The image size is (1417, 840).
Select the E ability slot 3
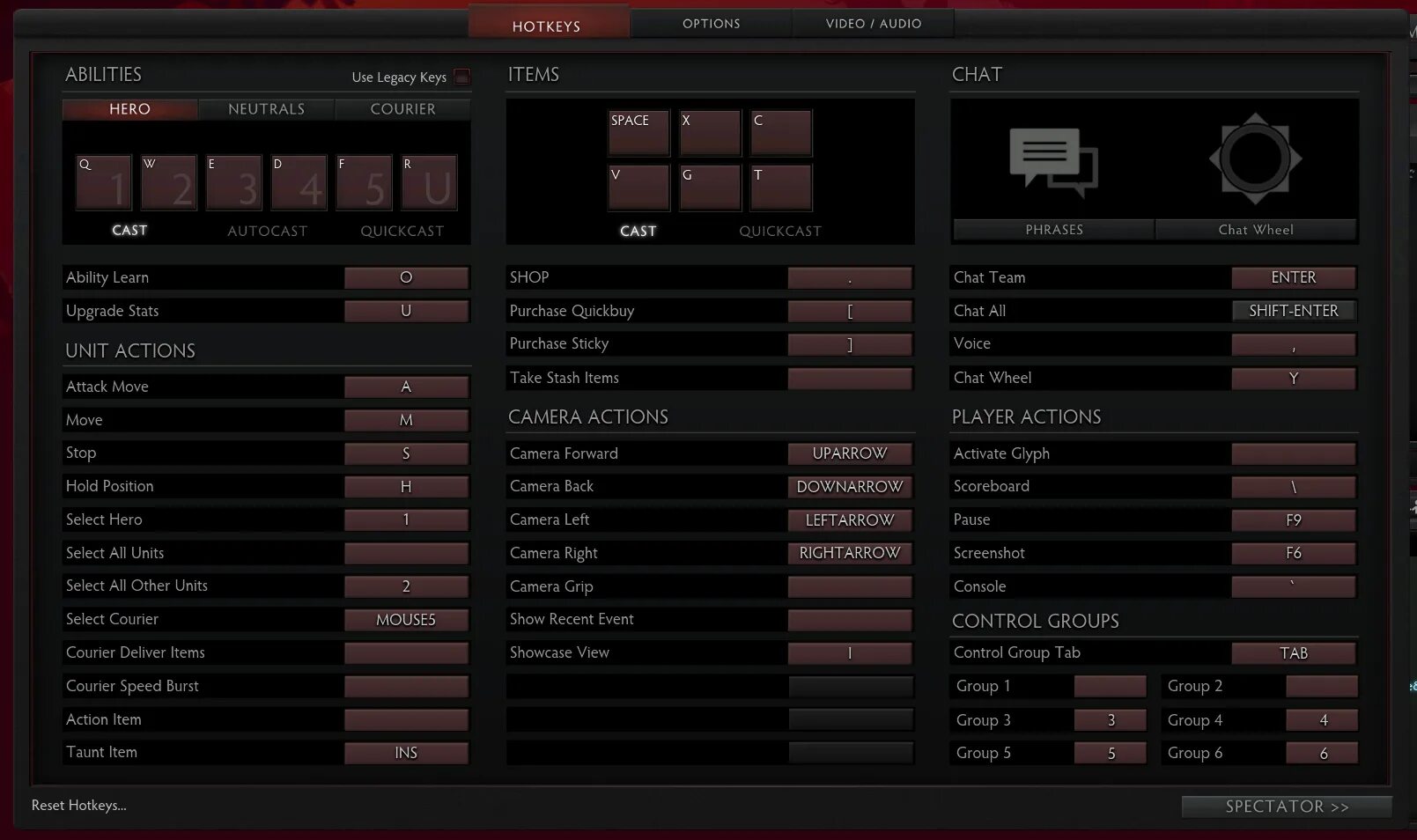[x=234, y=182]
